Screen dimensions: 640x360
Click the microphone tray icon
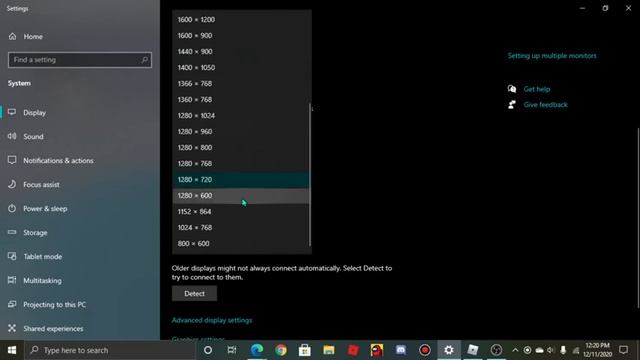563,350
